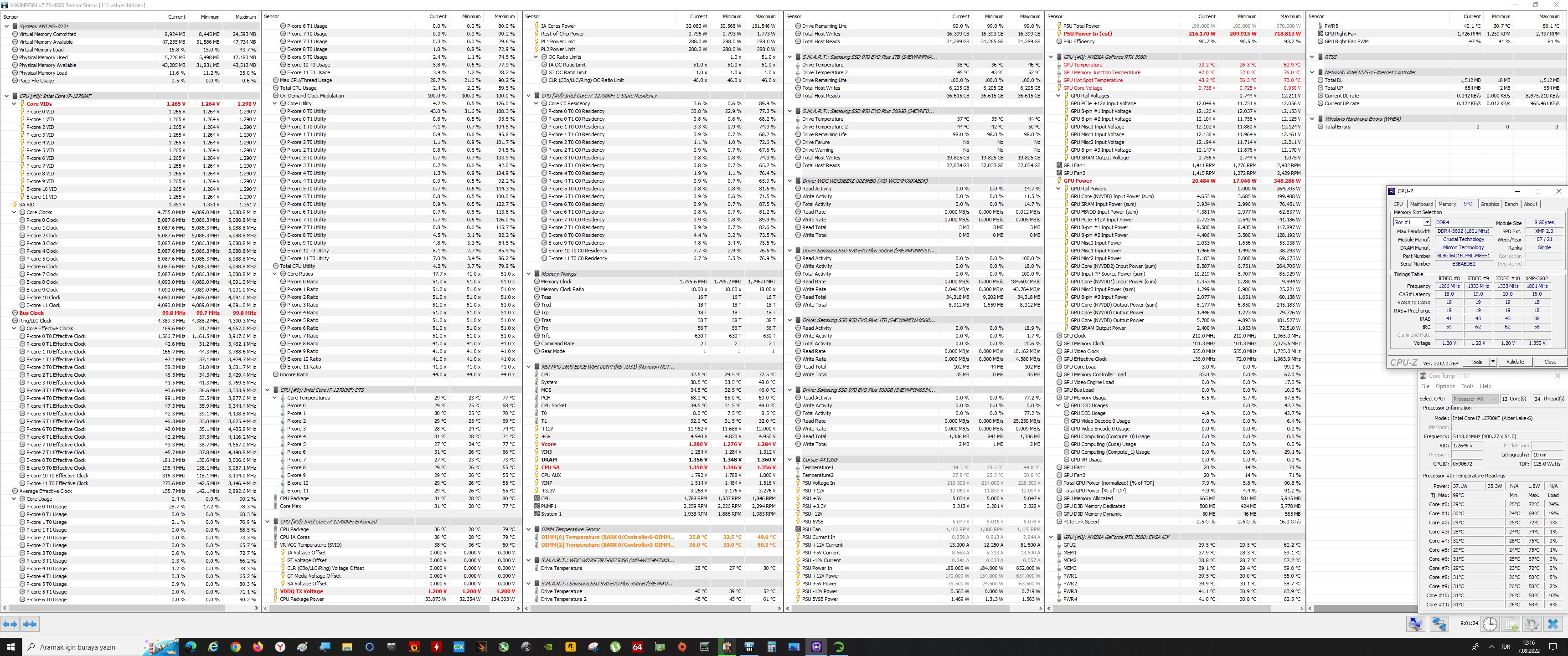Select the GPU Power sensor row
This screenshot has height=656, width=1568.
[1176, 181]
